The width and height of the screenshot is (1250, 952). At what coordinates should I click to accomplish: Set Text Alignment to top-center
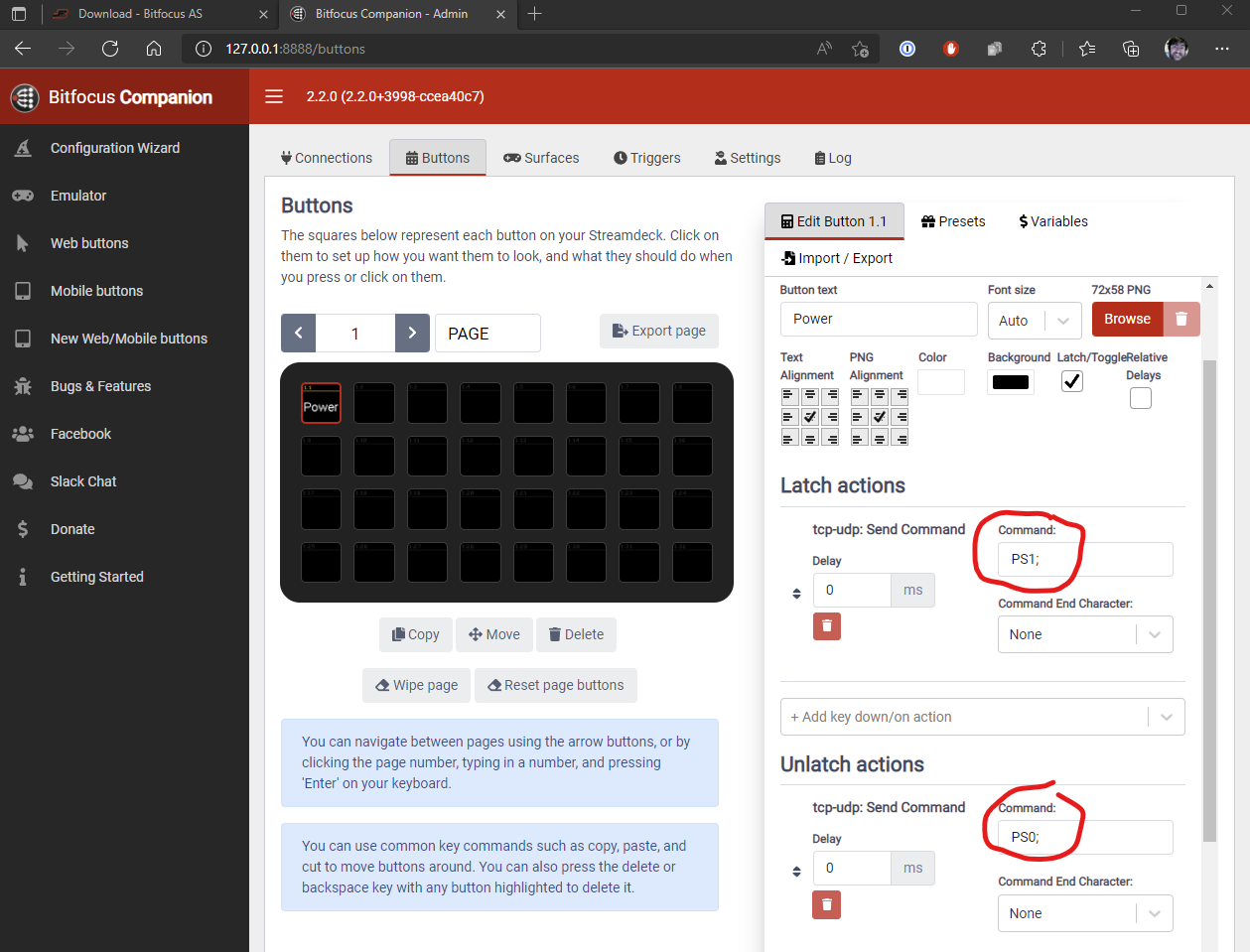[x=810, y=395]
